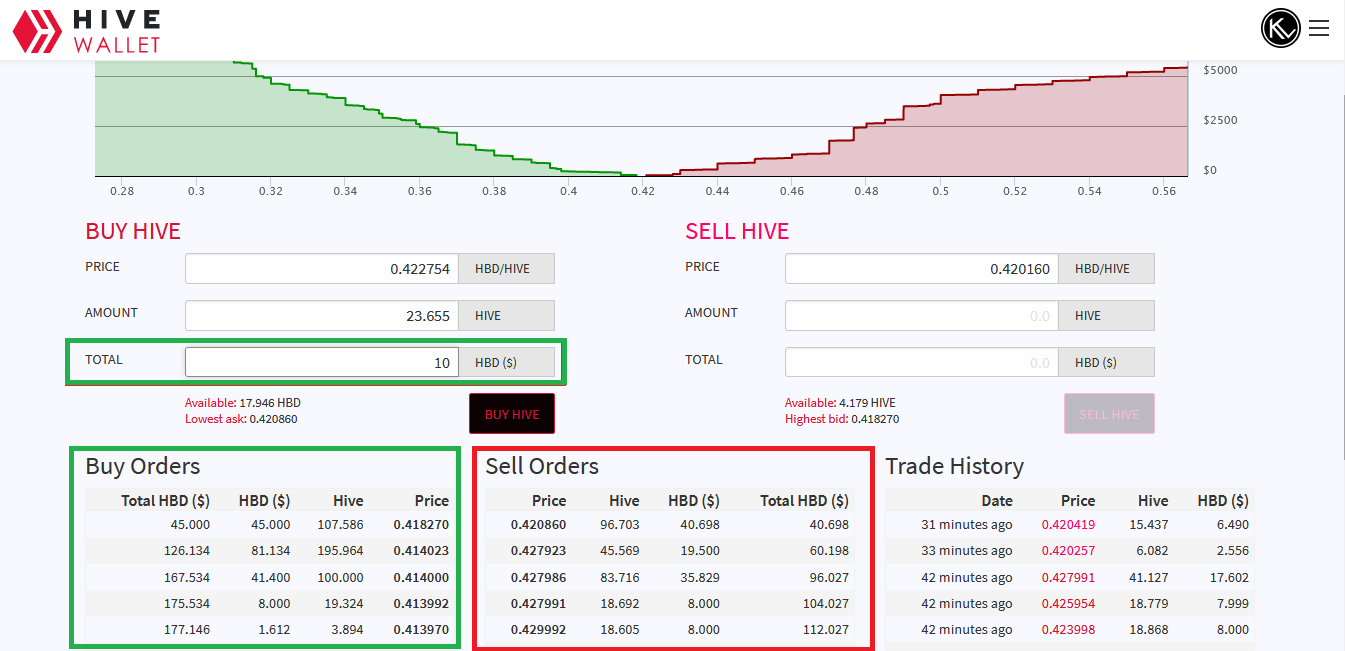Open the hamburger menu
Screen dimensions: 1345x651
[x=1319, y=29]
